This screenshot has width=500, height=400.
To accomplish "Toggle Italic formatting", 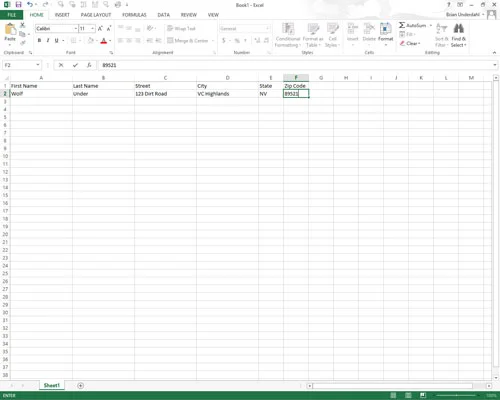I will click(48, 40).
